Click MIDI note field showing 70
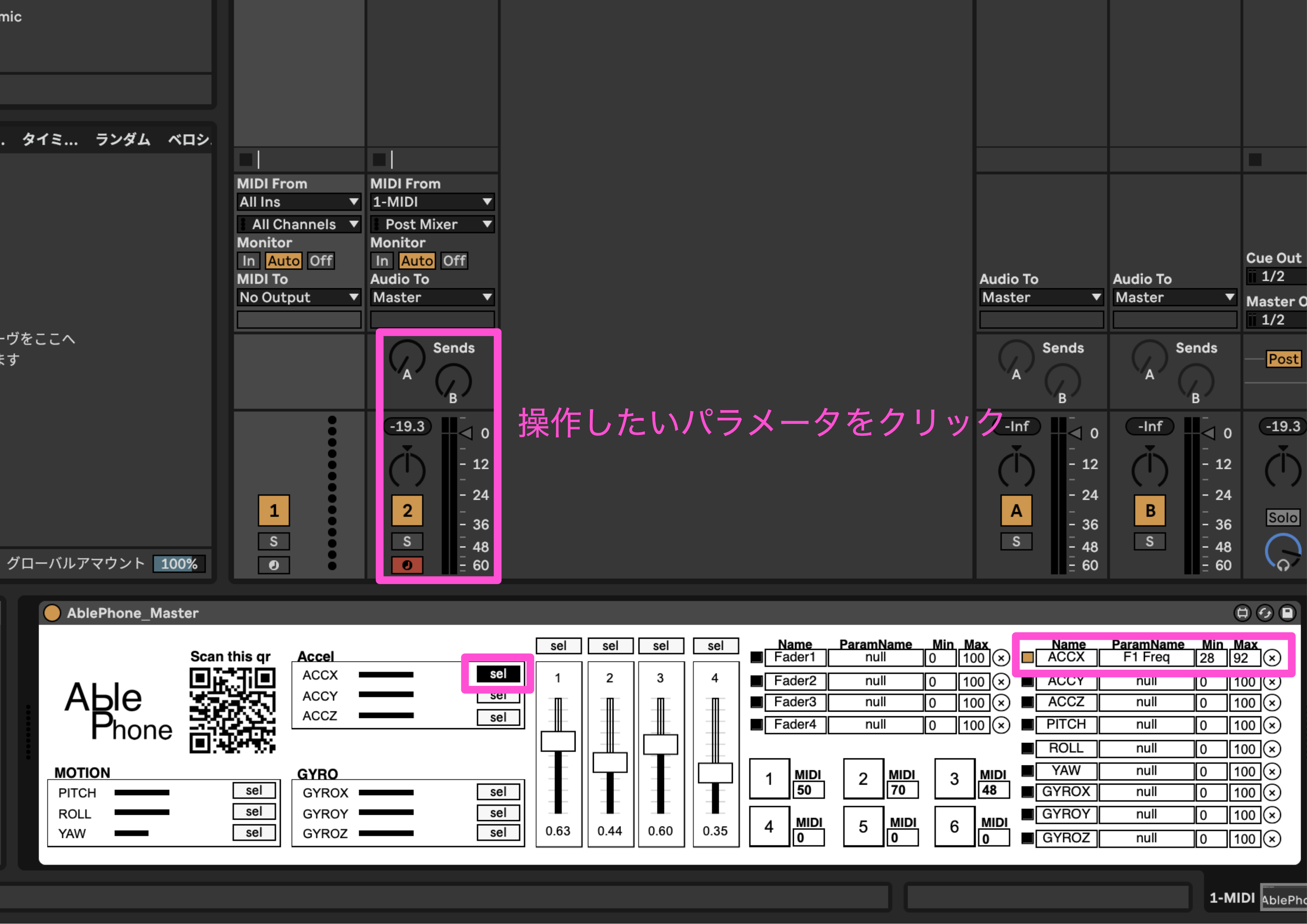Viewport: 1307px width, 924px height. point(902,790)
